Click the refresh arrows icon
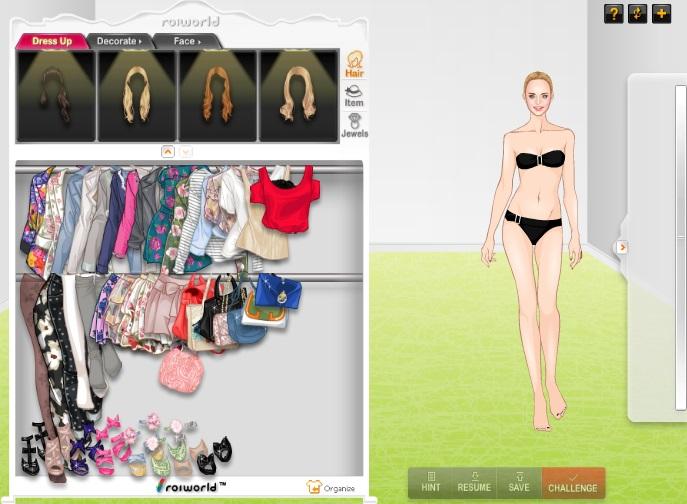Image resolution: width=687 pixels, height=504 pixels. [x=637, y=13]
